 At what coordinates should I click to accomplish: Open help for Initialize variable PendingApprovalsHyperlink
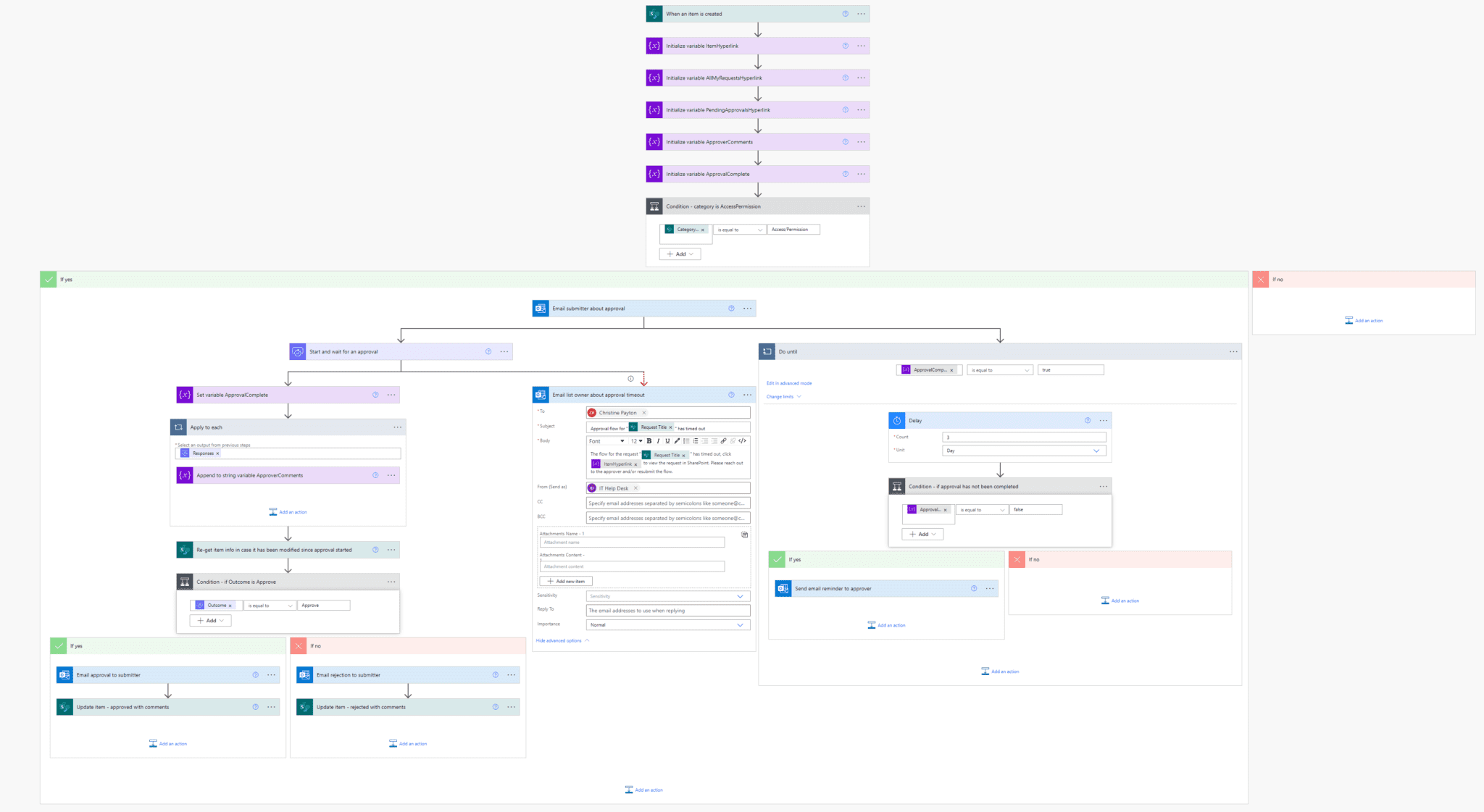pyautogui.click(x=845, y=110)
